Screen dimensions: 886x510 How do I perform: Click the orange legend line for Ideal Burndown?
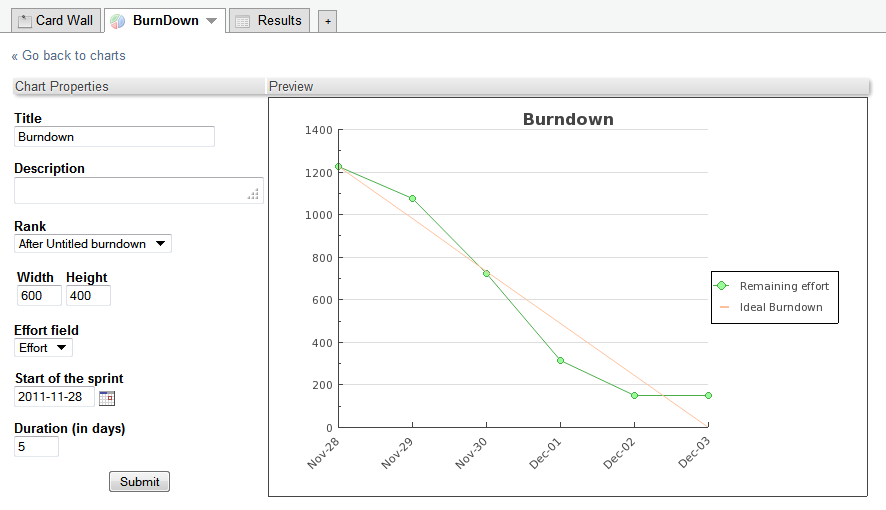[724, 307]
